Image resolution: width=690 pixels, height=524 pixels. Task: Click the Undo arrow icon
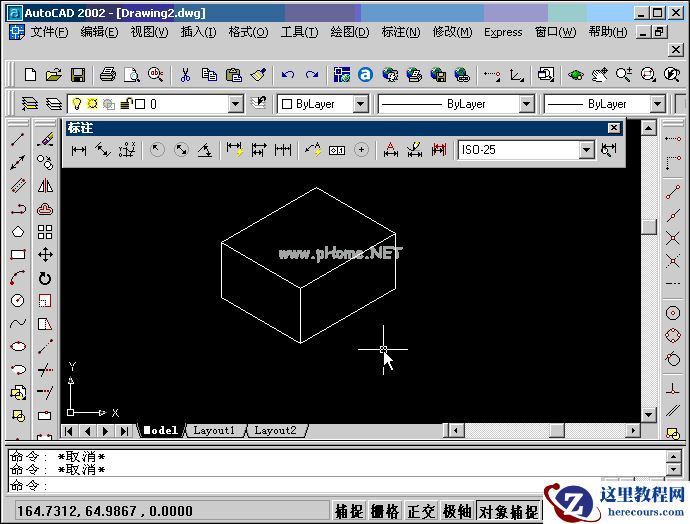coord(288,75)
